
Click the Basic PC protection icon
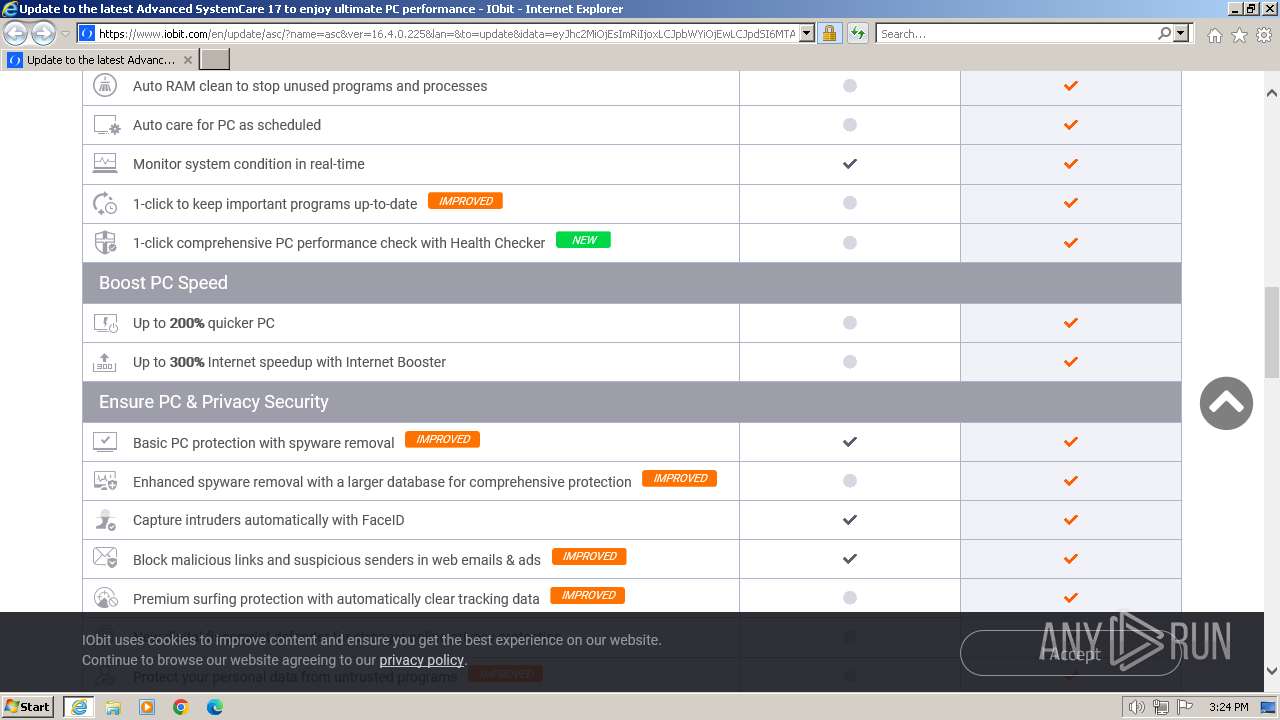[105, 442]
